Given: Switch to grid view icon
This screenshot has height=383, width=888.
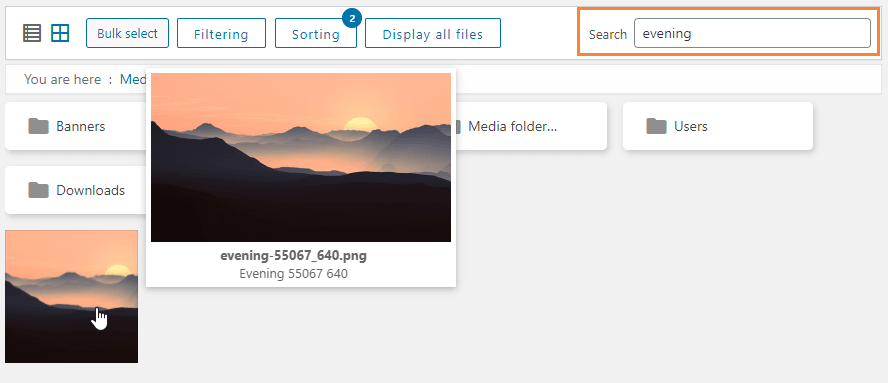Looking at the screenshot, I should 60,33.
